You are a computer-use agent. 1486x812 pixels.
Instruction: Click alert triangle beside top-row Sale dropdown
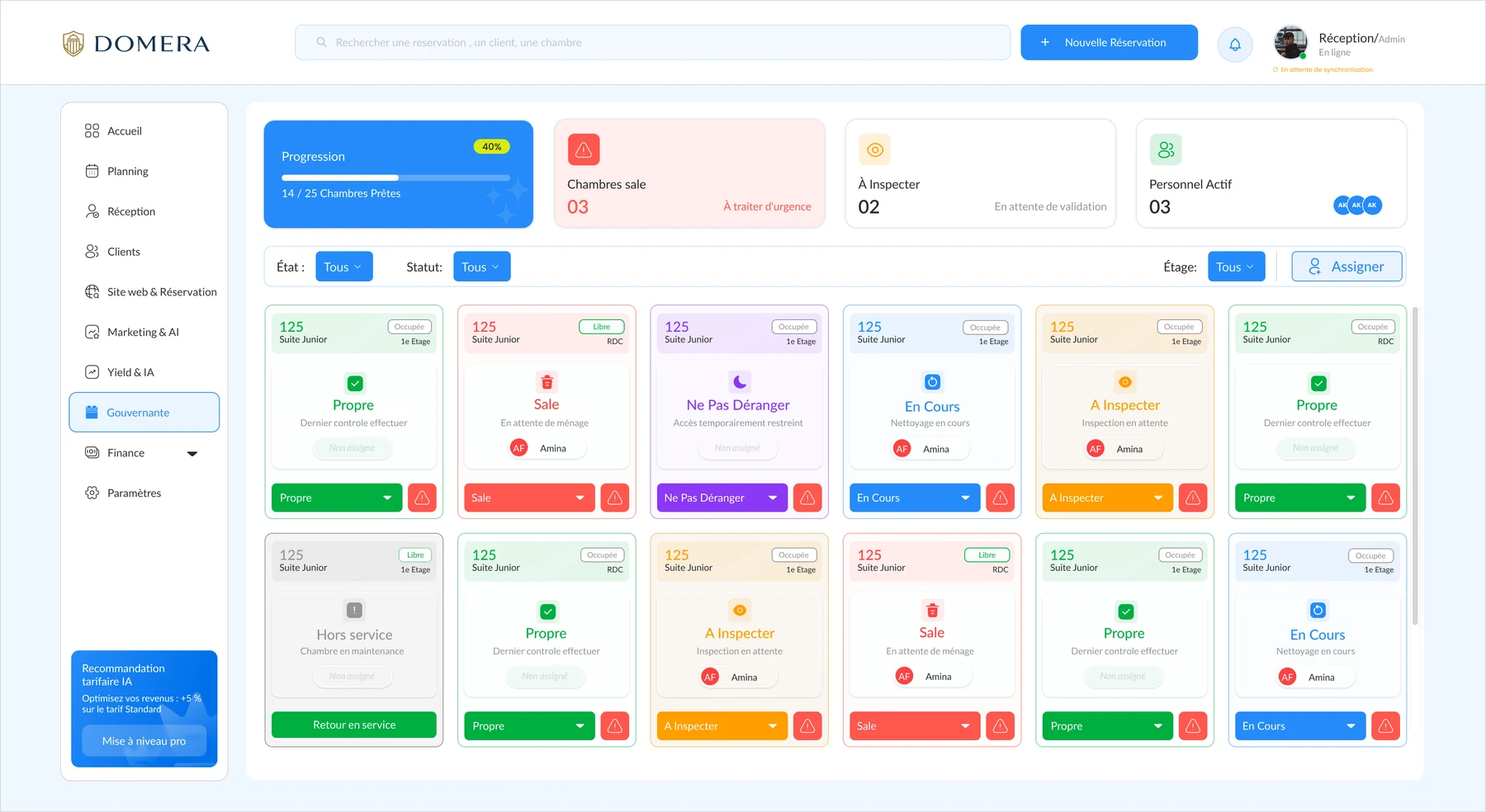coord(615,498)
